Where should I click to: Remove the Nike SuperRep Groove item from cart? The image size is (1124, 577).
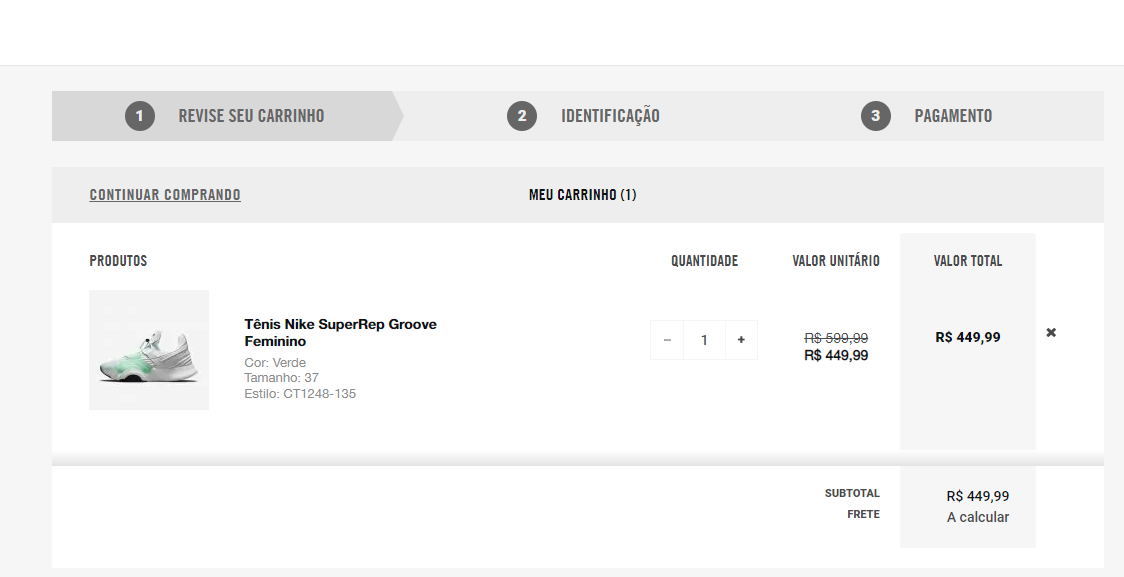tap(1051, 332)
